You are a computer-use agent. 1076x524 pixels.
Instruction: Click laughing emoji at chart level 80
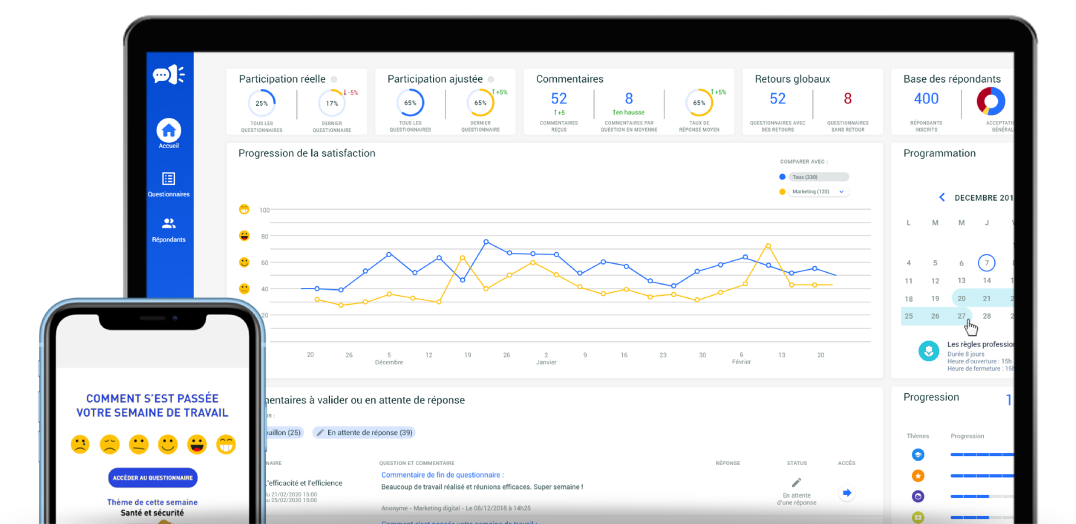point(244,236)
